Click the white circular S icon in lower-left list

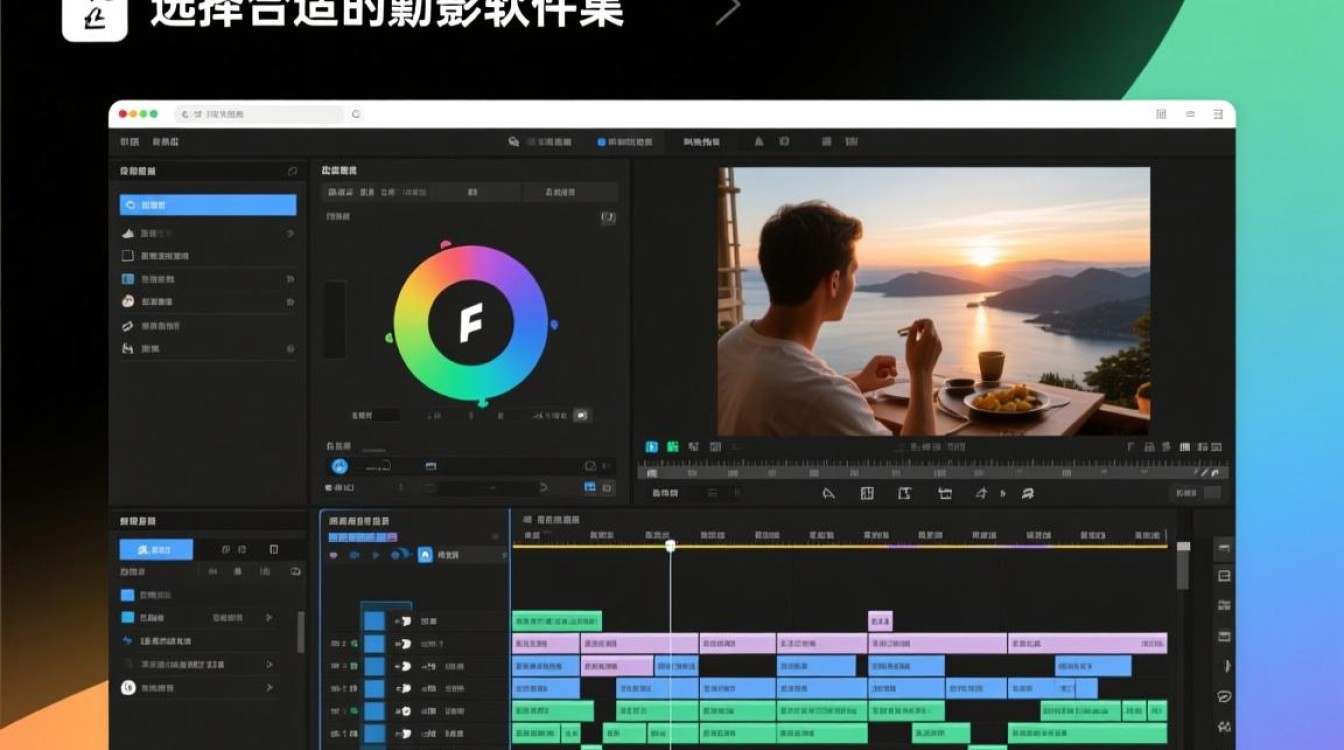[128, 687]
